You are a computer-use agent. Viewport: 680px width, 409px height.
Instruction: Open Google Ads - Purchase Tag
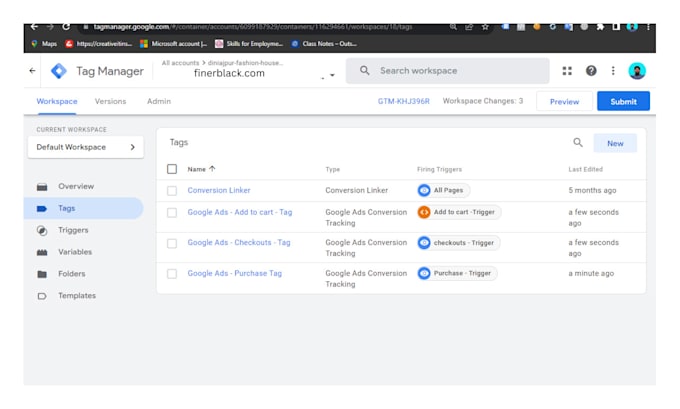pyautogui.click(x=235, y=273)
